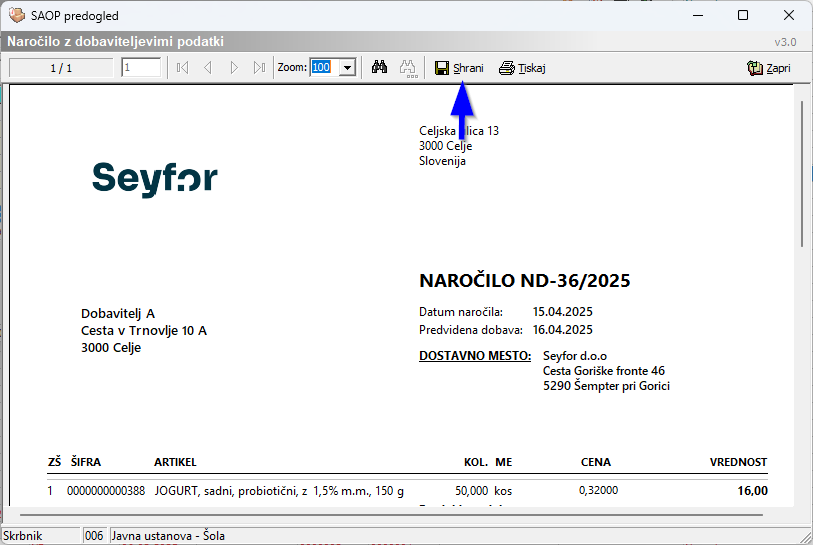The width and height of the screenshot is (813, 545).
Task: Open the Zoom dropdown arrow
Action: 347,67
